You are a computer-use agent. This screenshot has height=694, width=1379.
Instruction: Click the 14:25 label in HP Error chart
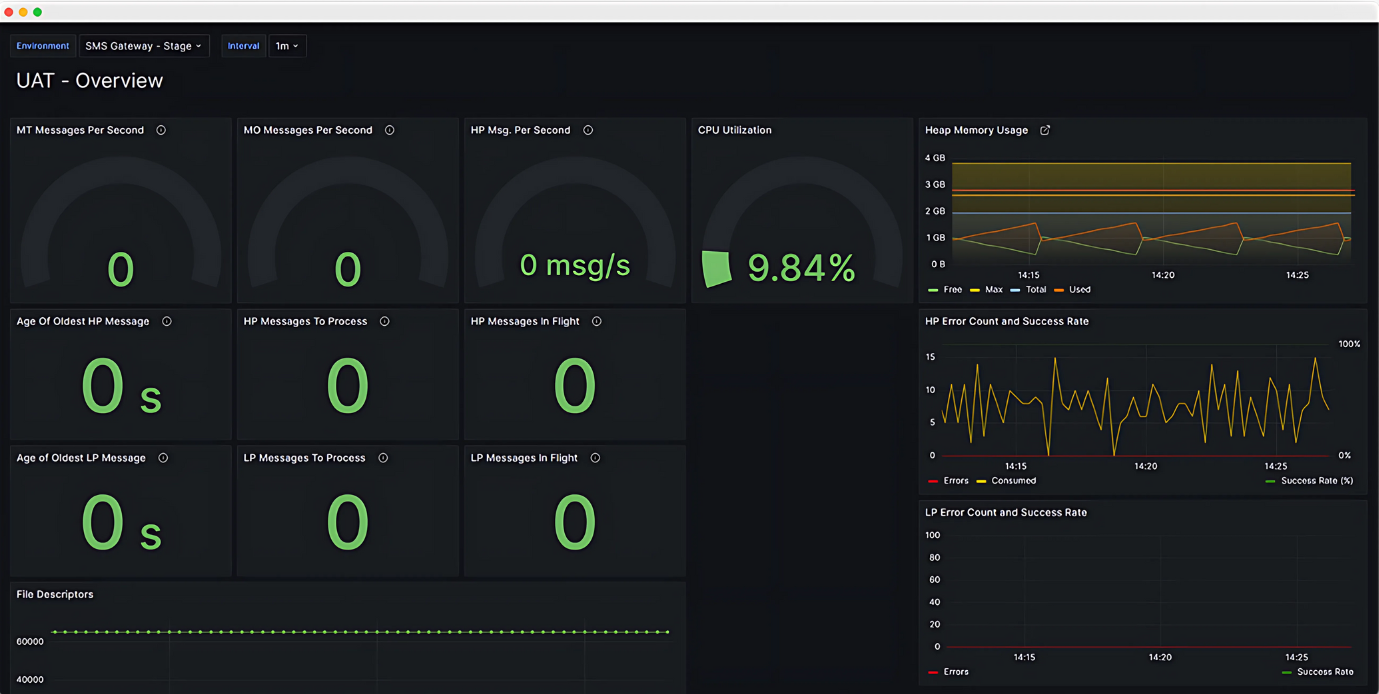tap(1275, 466)
